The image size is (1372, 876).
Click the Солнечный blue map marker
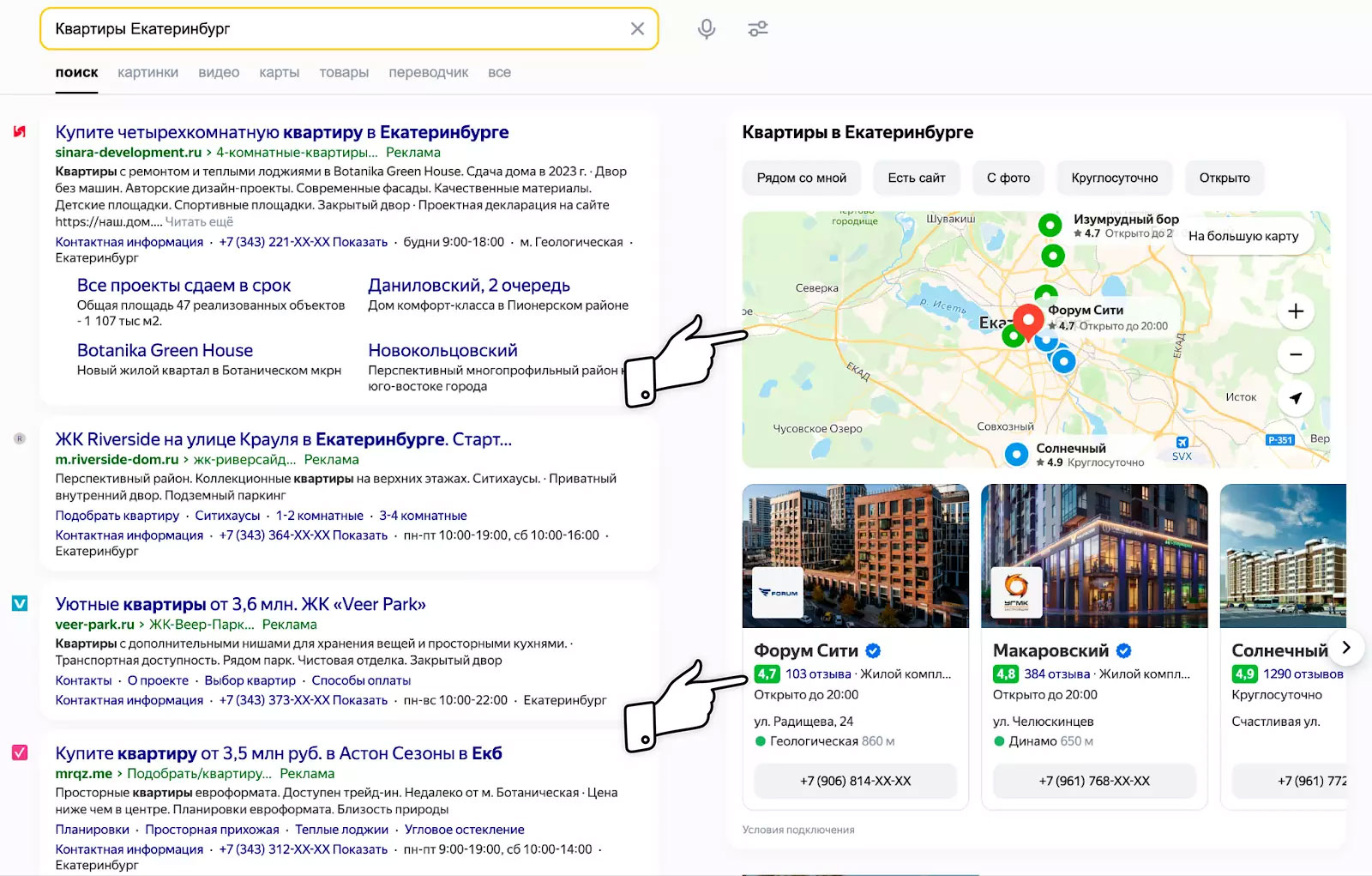1016,455
